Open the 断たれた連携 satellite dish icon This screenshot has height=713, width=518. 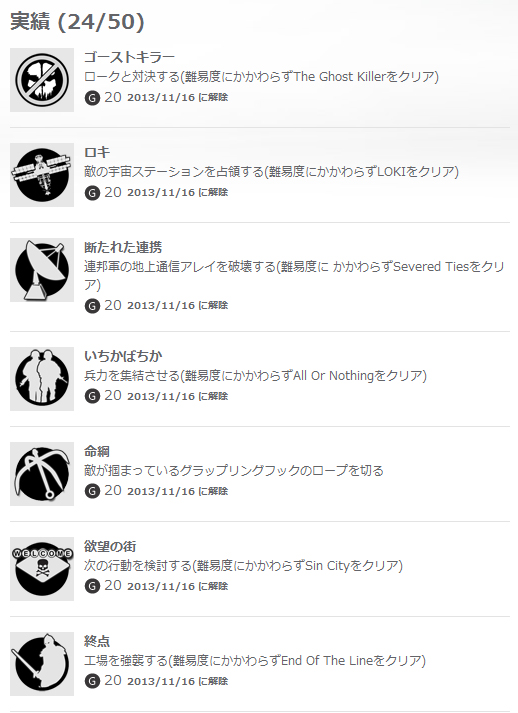tap(42, 270)
